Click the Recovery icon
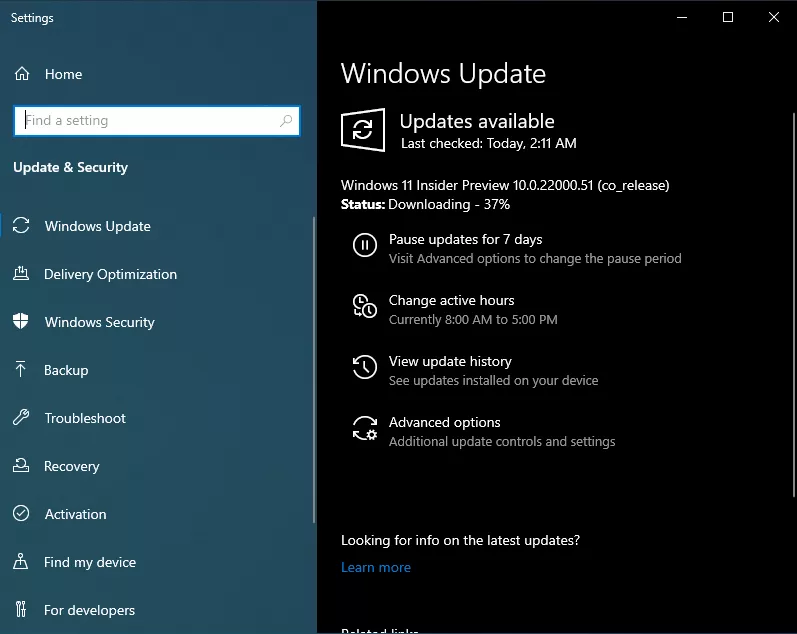 pos(21,465)
